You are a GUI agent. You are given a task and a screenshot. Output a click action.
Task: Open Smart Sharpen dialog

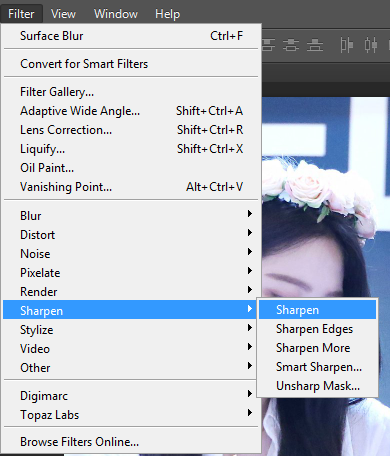(318, 367)
